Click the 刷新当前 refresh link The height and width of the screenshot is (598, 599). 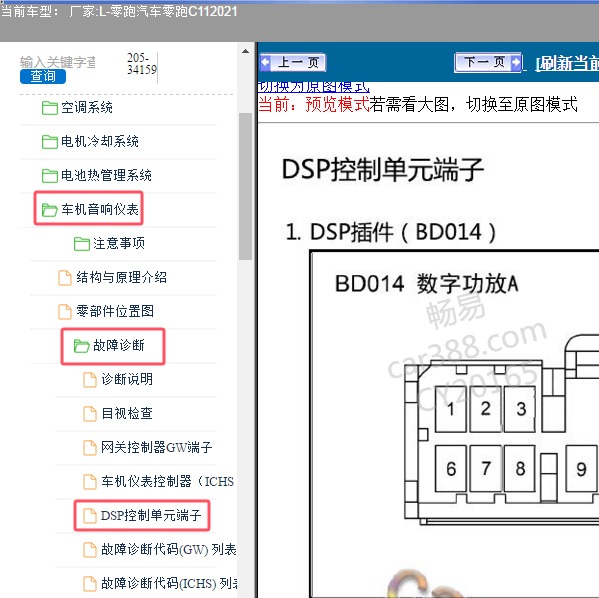(x=567, y=63)
